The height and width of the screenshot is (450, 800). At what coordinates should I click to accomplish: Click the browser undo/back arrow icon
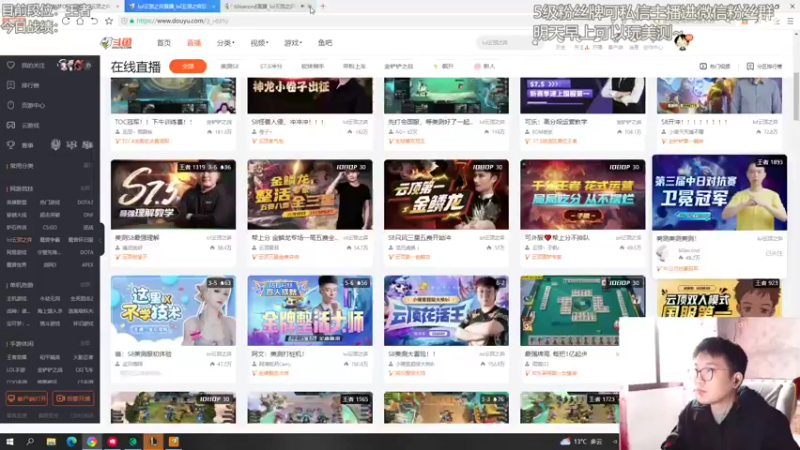point(94,21)
